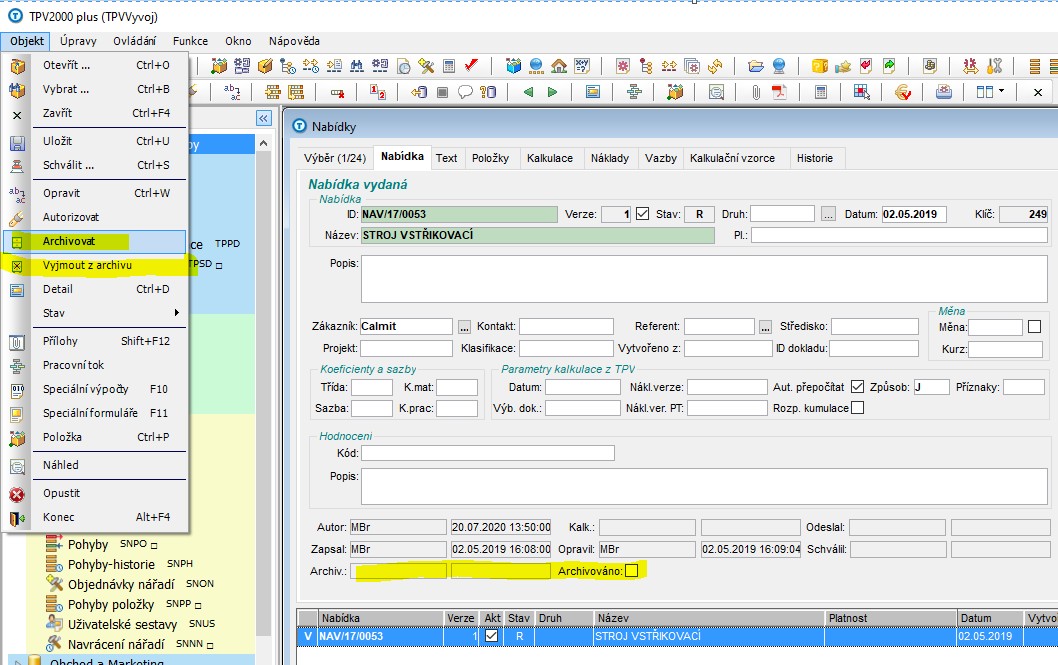Click the ab-ac rename icon in the toolbar
Viewport: 1058px width, 665px height.
point(231,92)
